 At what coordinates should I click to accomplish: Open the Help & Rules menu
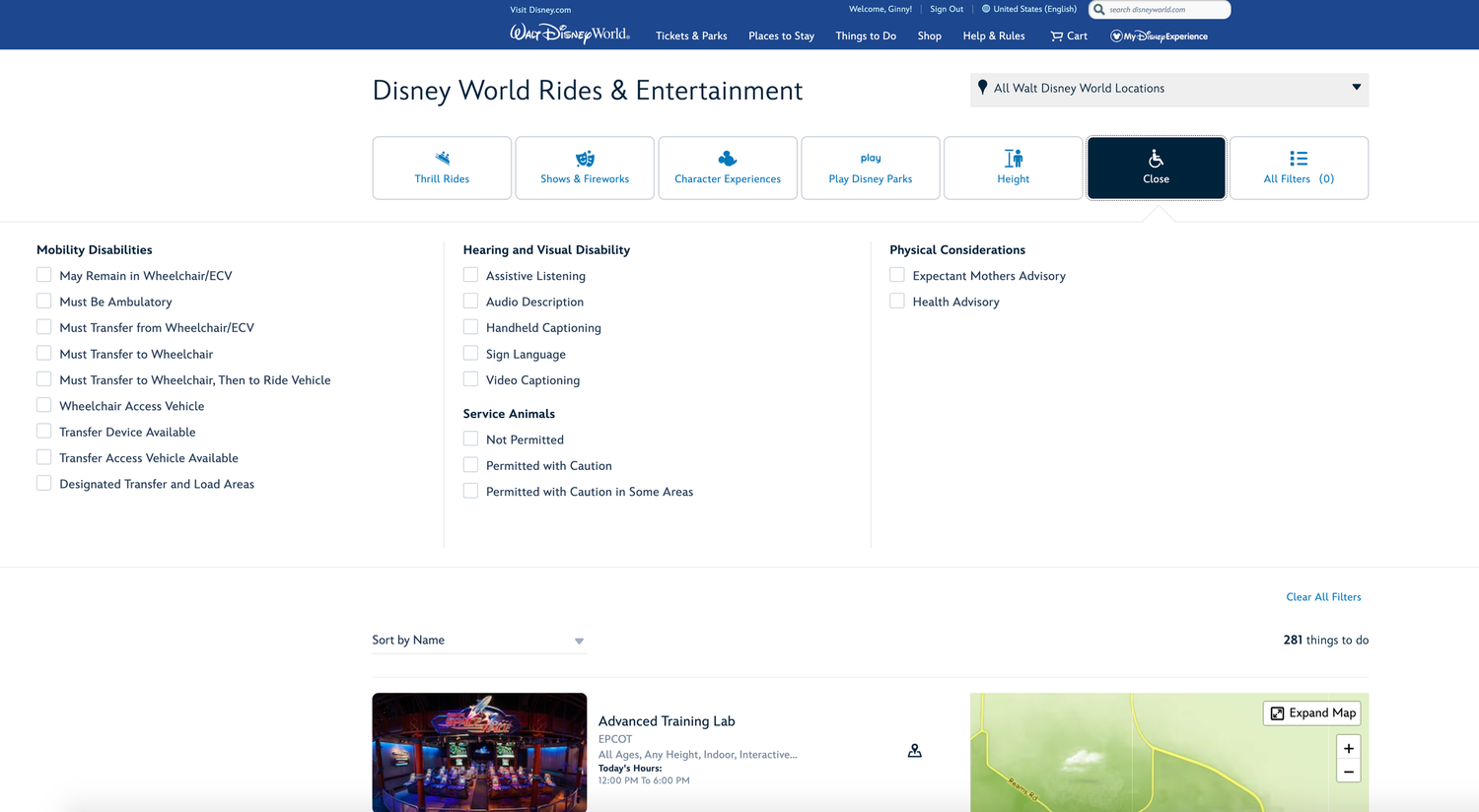pyautogui.click(x=994, y=36)
